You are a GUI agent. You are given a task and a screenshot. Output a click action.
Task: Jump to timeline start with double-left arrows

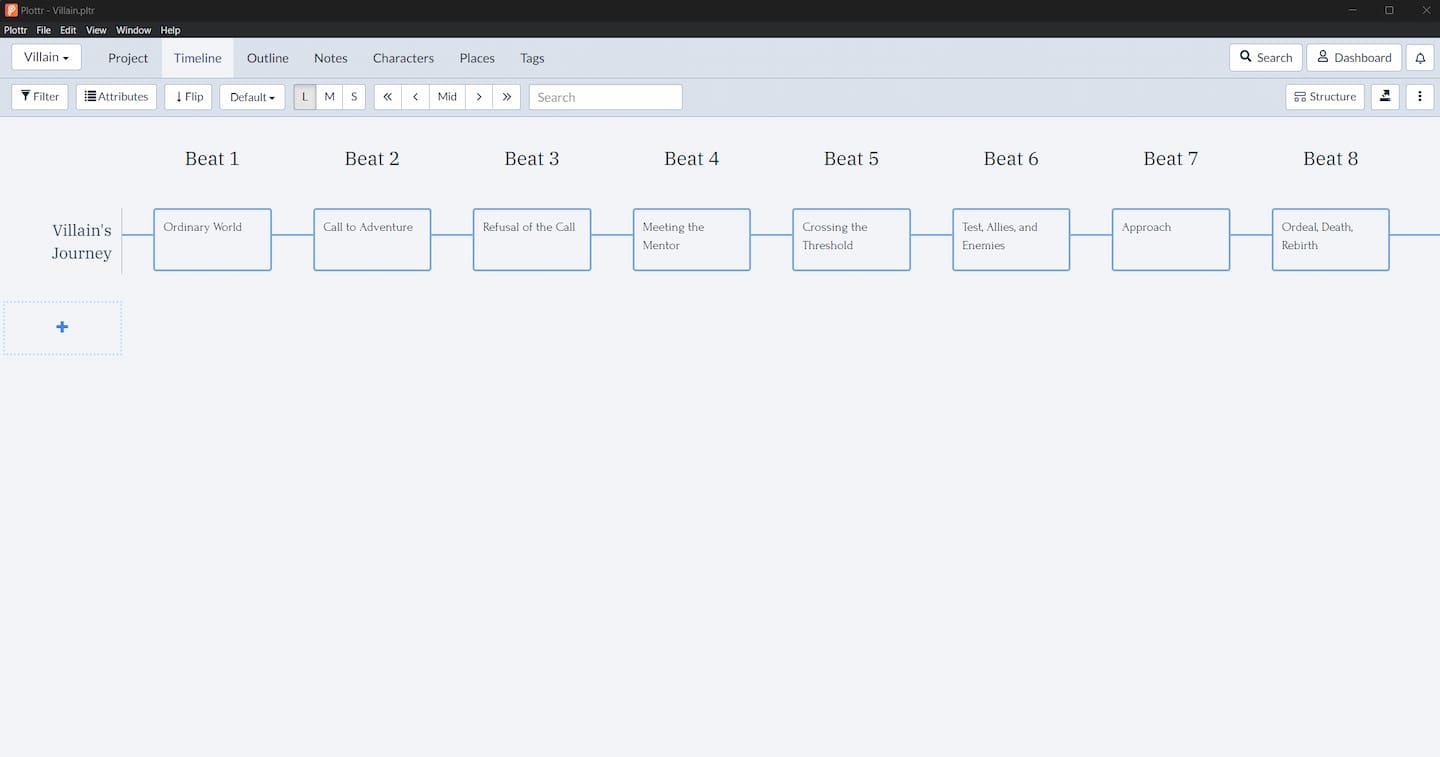tap(388, 97)
